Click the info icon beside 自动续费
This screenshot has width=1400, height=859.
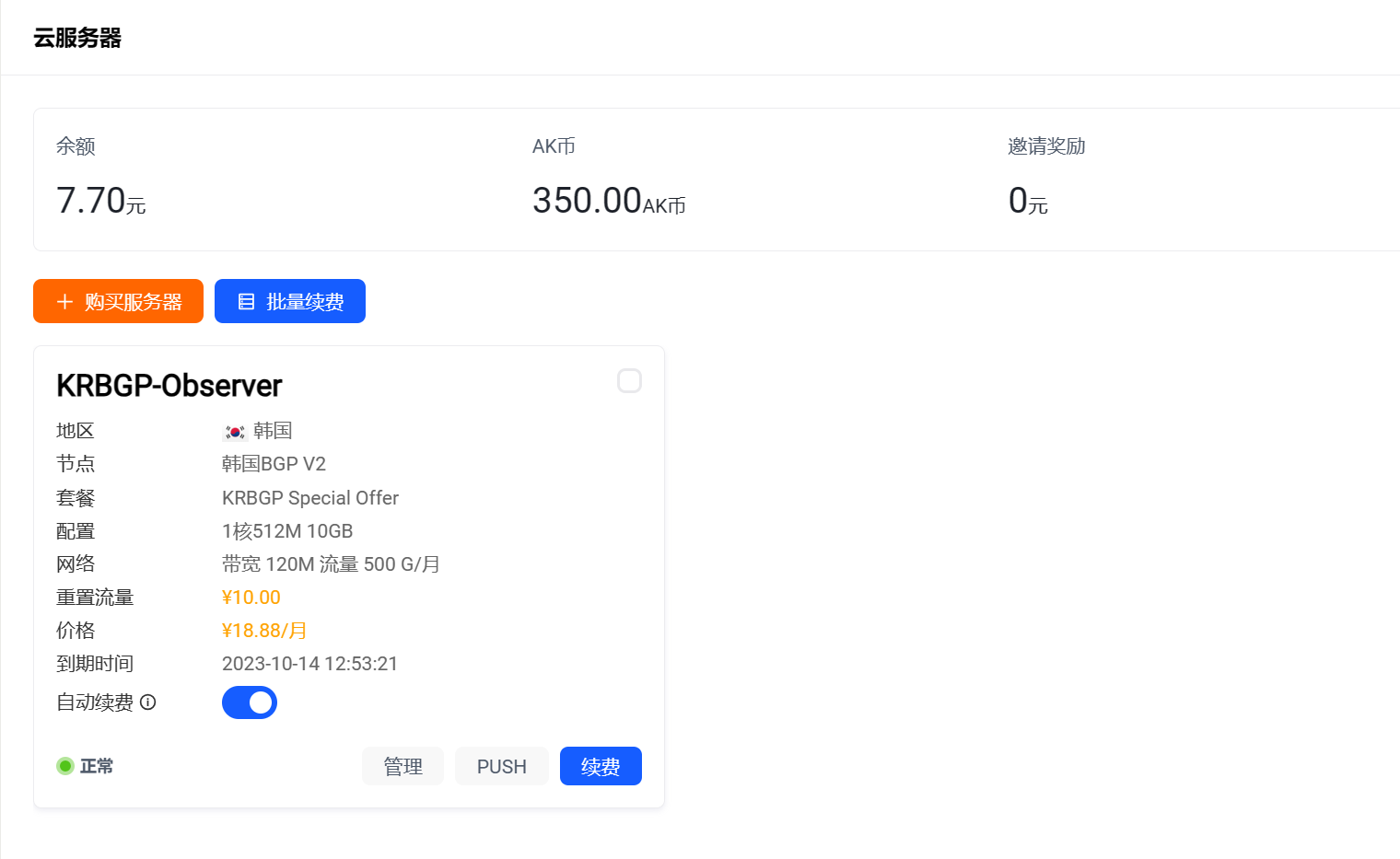point(147,702)
